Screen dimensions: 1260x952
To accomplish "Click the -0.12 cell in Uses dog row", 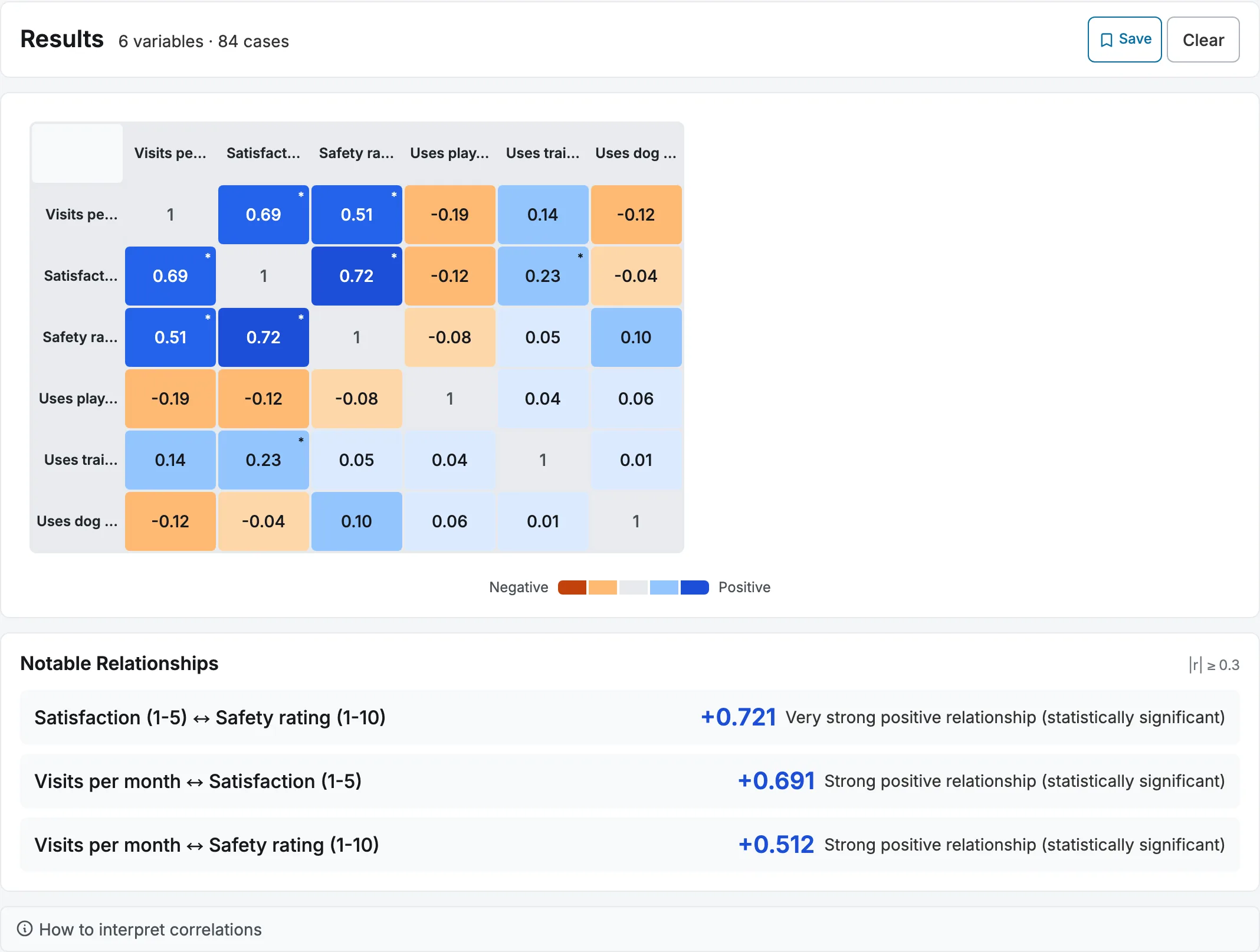I will click(170, 521).
